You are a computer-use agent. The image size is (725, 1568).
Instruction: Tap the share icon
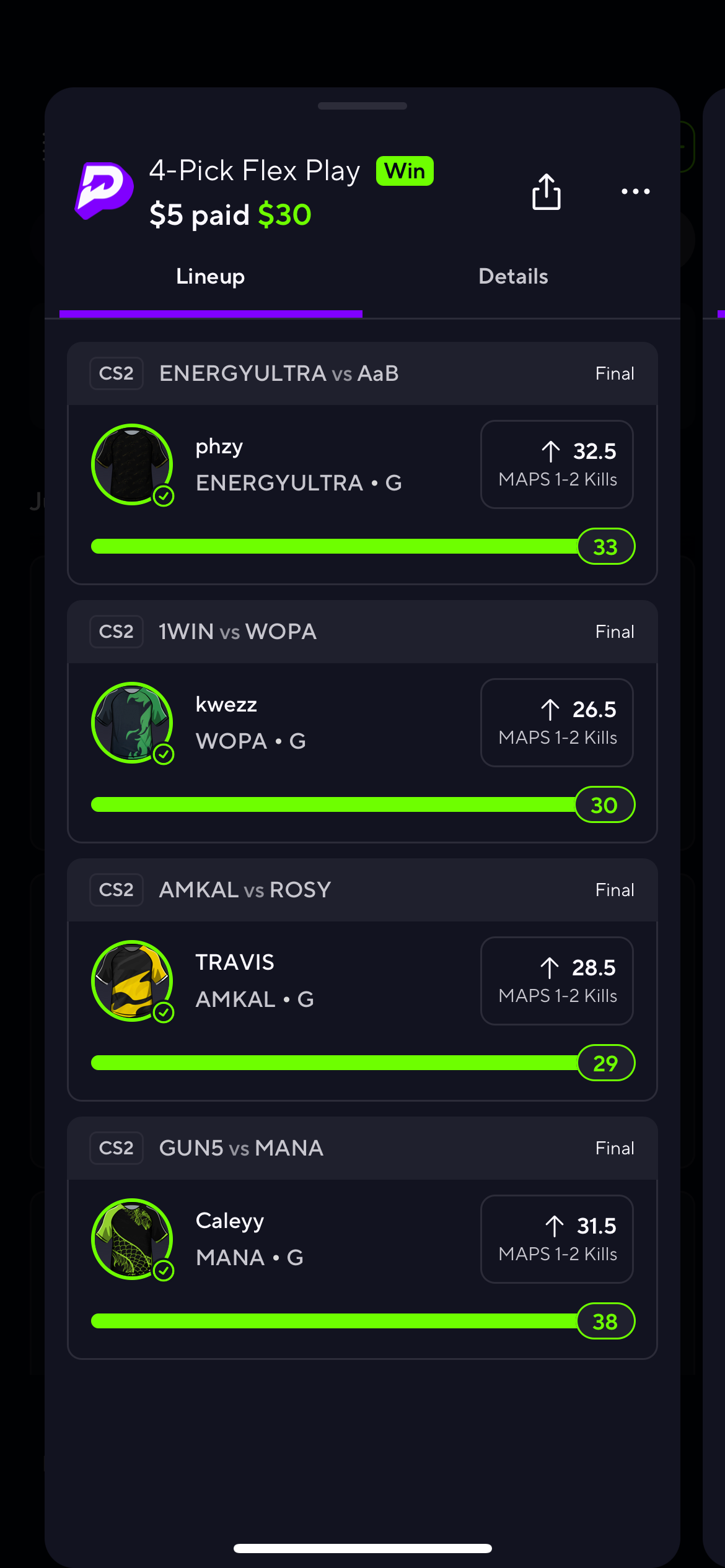[x=546, y=191]
